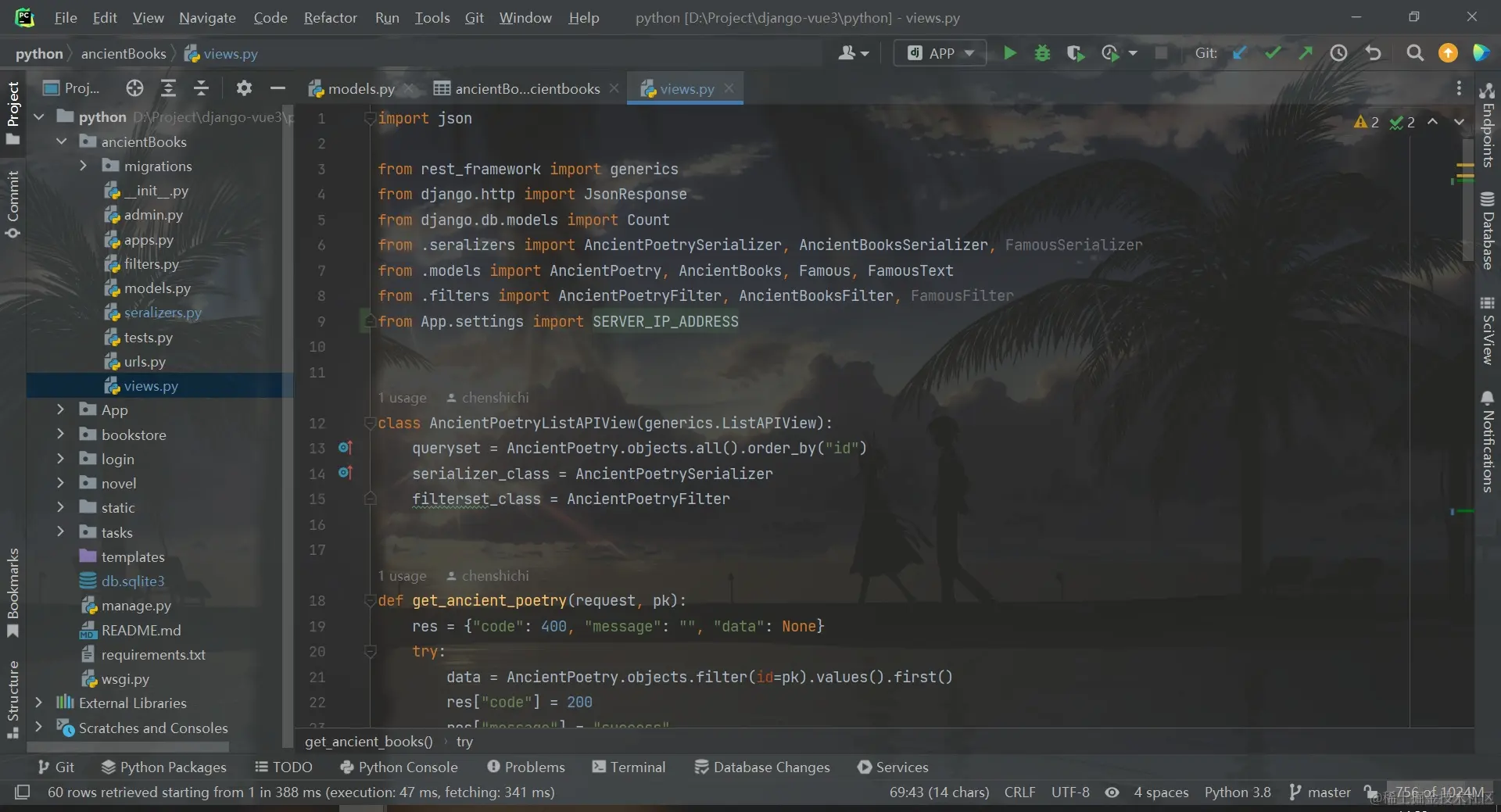
Task: Click the Git rollback icon
Action: pos(1373,53)
